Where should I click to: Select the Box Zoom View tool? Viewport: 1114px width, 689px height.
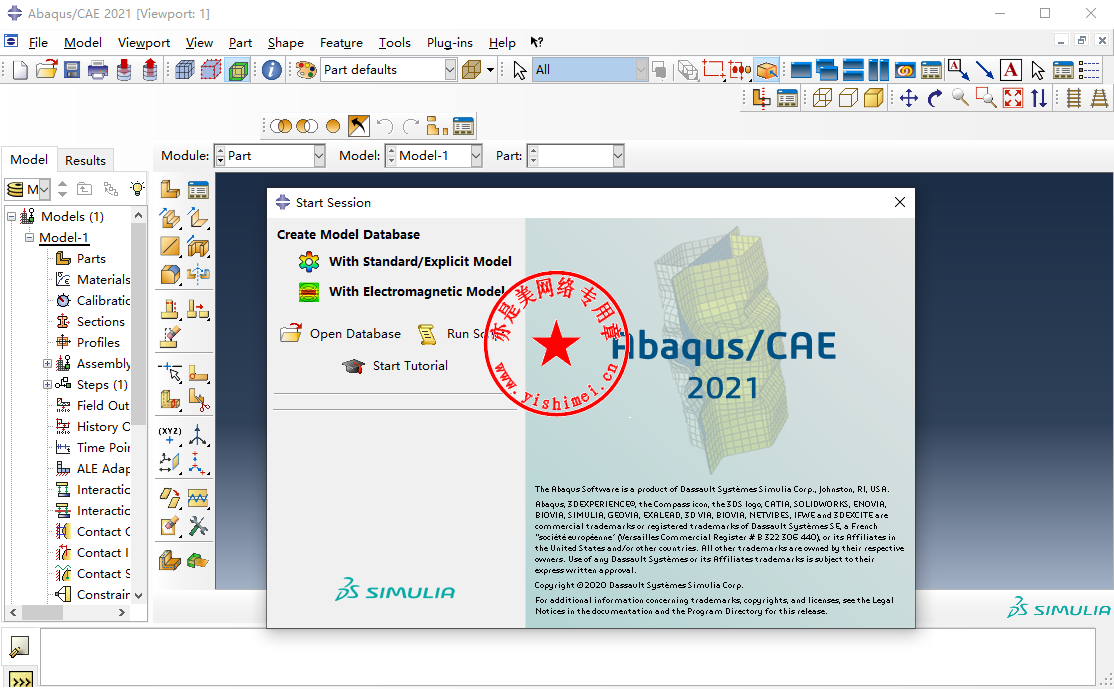coord(986,98)
